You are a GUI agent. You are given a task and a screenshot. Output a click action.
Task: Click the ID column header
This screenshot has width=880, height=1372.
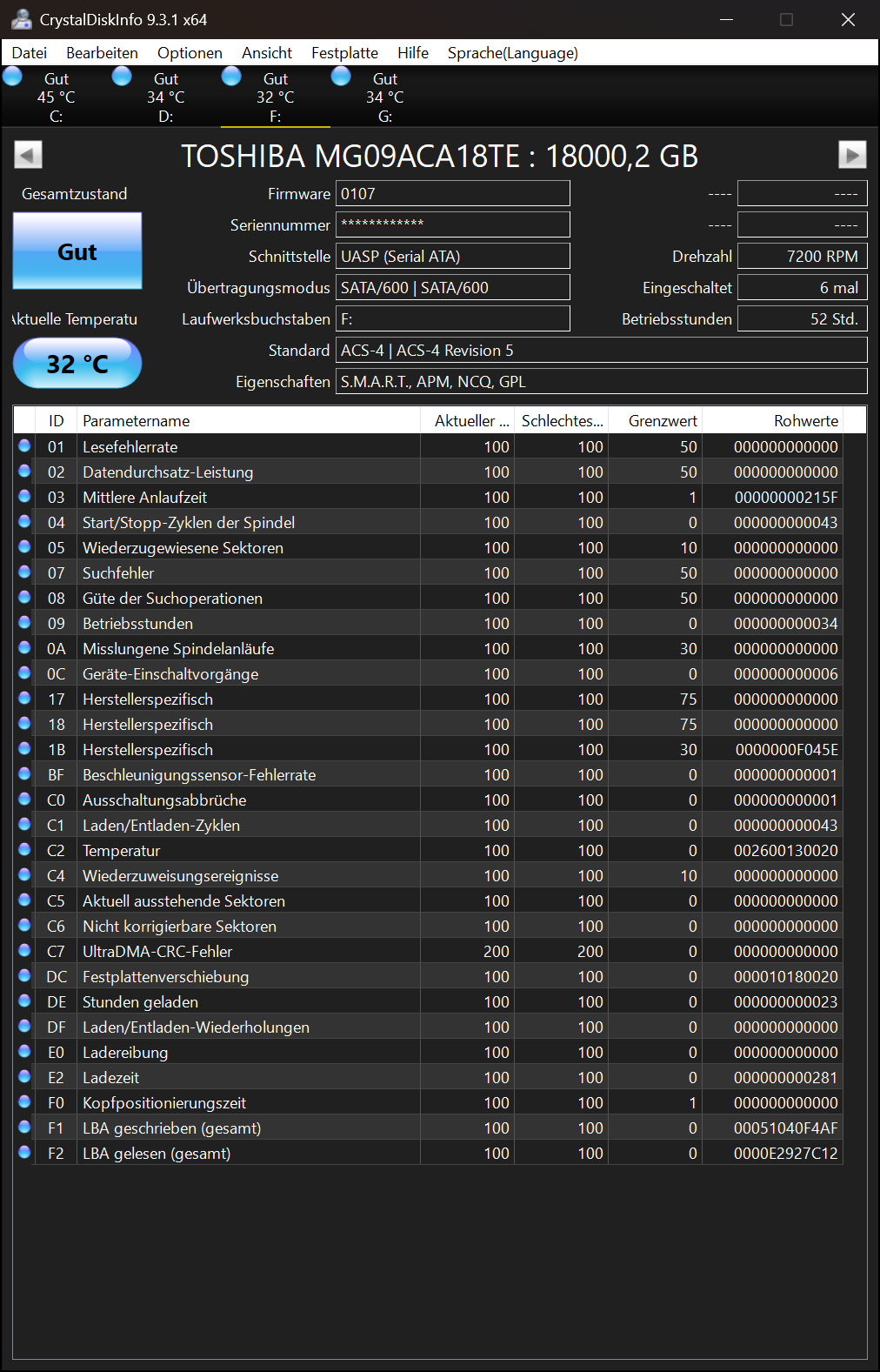tap(56, 420)
